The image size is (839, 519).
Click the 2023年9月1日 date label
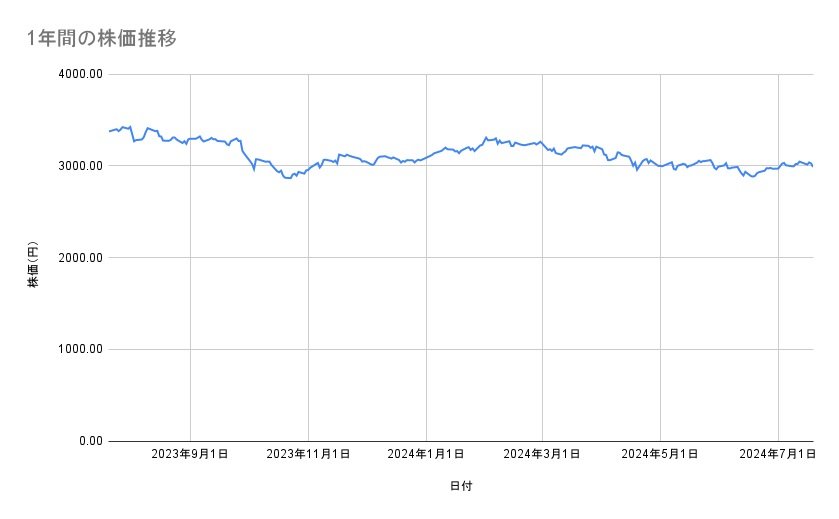[x=190, y=454]
